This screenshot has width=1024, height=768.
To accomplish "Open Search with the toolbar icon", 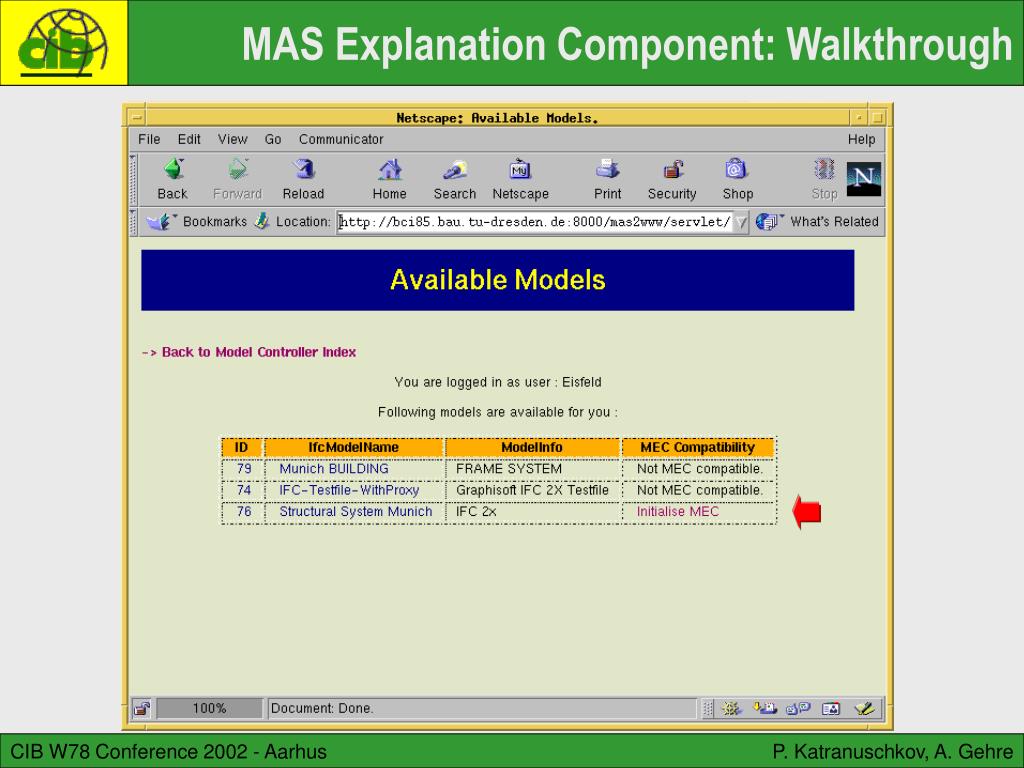I will coord(455,170).
